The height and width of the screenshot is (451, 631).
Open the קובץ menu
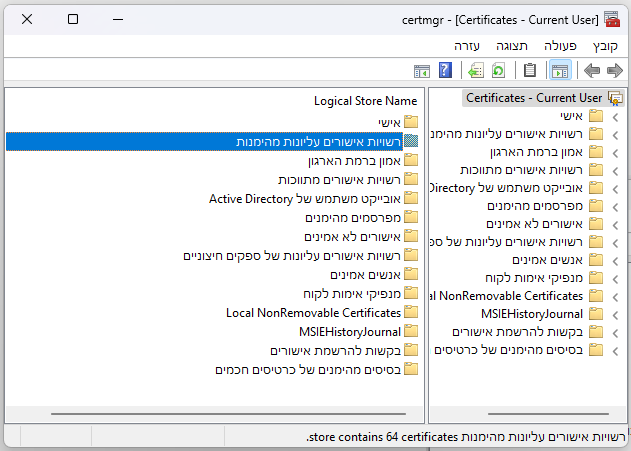pos(605,46)
